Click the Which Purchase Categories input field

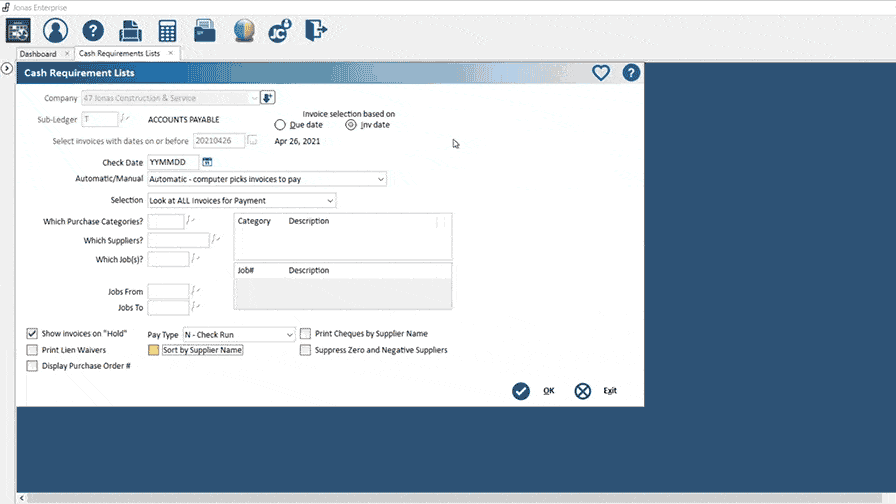pyautogui.click(x=166, y=221)
